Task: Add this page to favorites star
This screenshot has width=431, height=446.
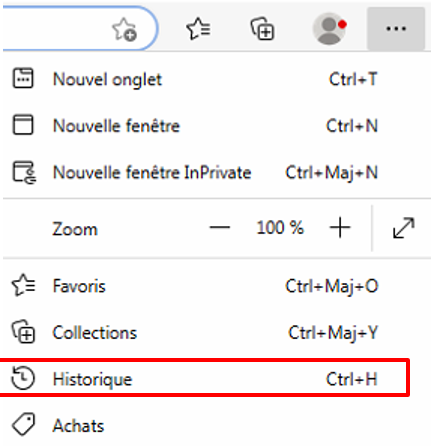Action: pos(124,29)
